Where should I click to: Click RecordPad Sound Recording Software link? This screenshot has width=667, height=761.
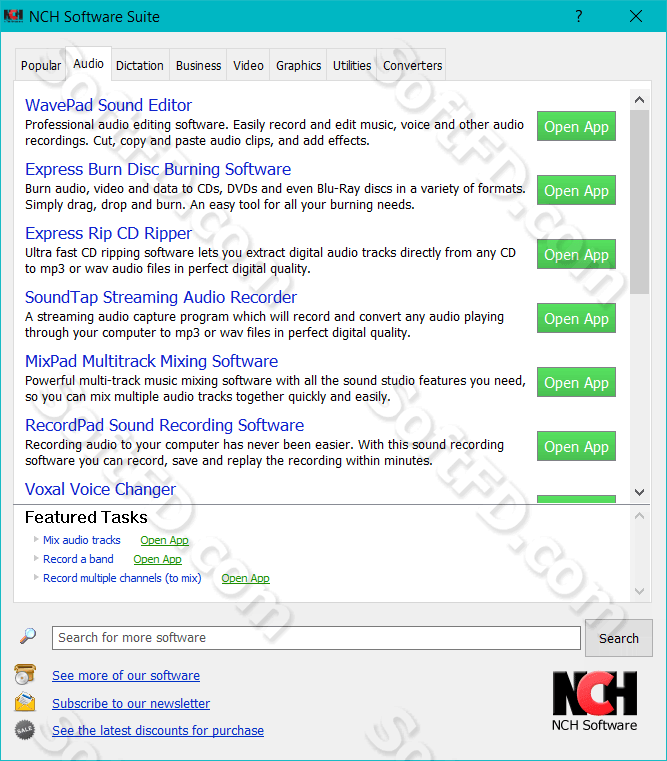click(165, 426)
